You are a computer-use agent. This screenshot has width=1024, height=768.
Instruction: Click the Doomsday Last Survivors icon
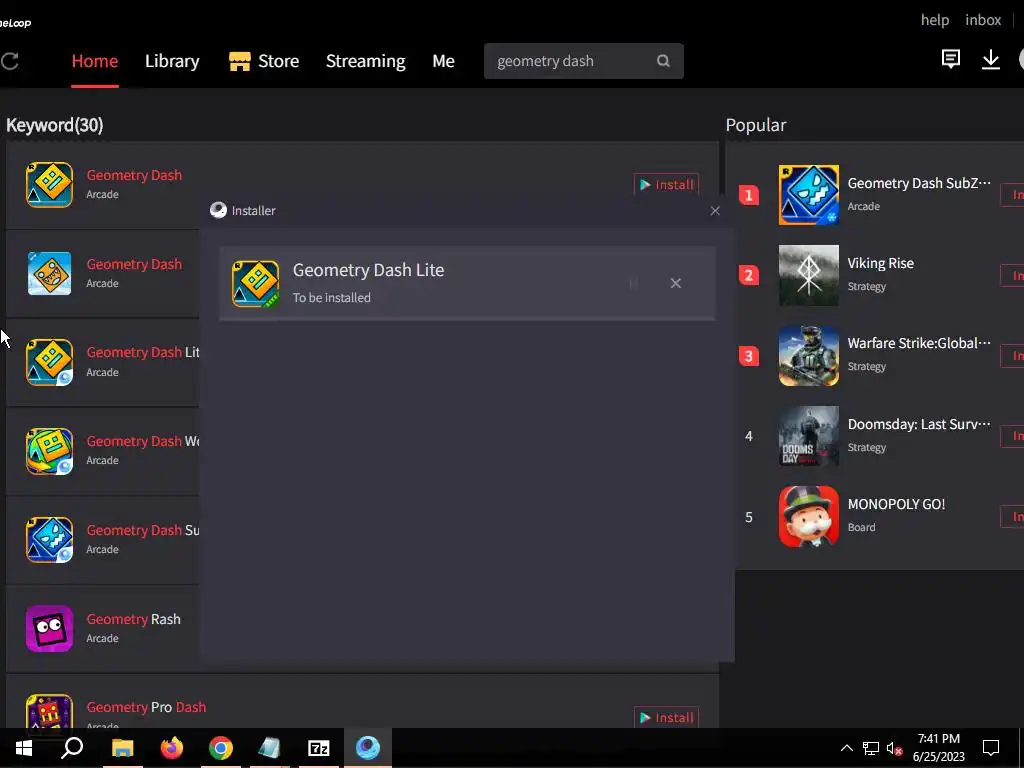click(808, 436)
